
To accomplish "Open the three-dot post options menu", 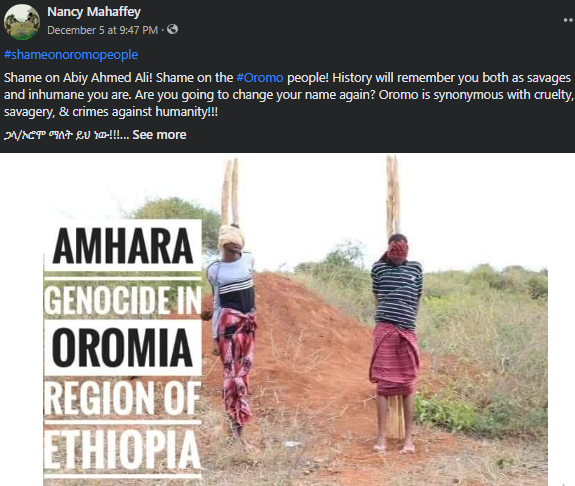I will coord(569,21).
